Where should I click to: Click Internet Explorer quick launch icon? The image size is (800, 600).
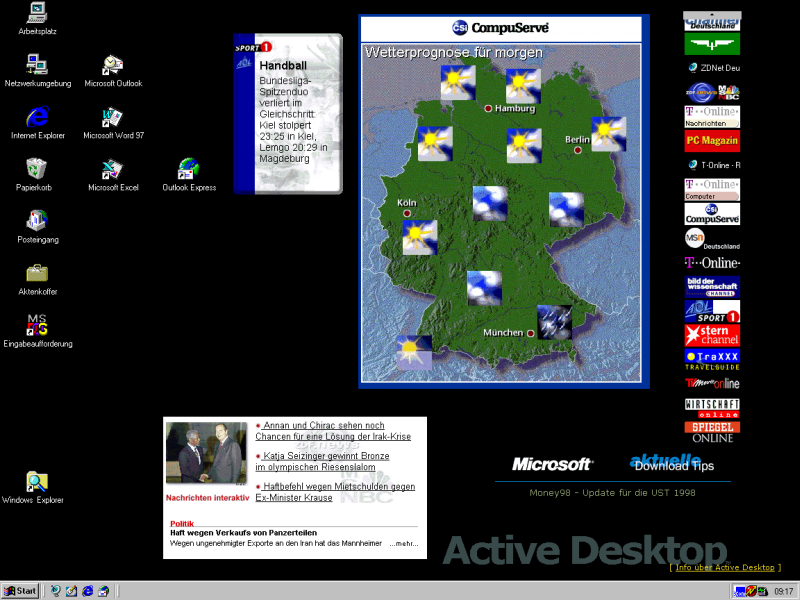pyautogui.click(x=87, y=591)
